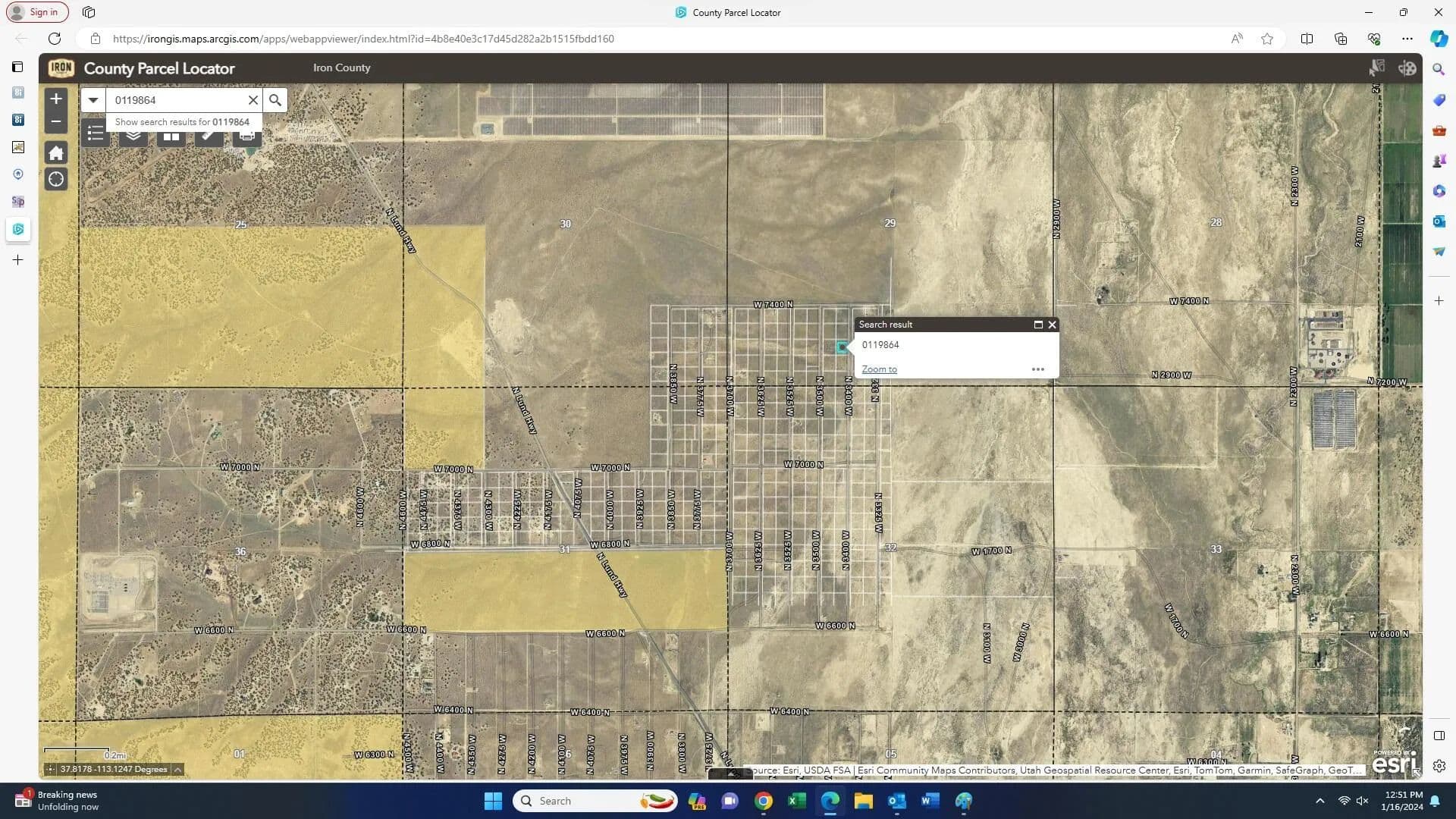Click the map zoom out minus button
This screenshot has height=819, width=1456.
coord(55,121)
